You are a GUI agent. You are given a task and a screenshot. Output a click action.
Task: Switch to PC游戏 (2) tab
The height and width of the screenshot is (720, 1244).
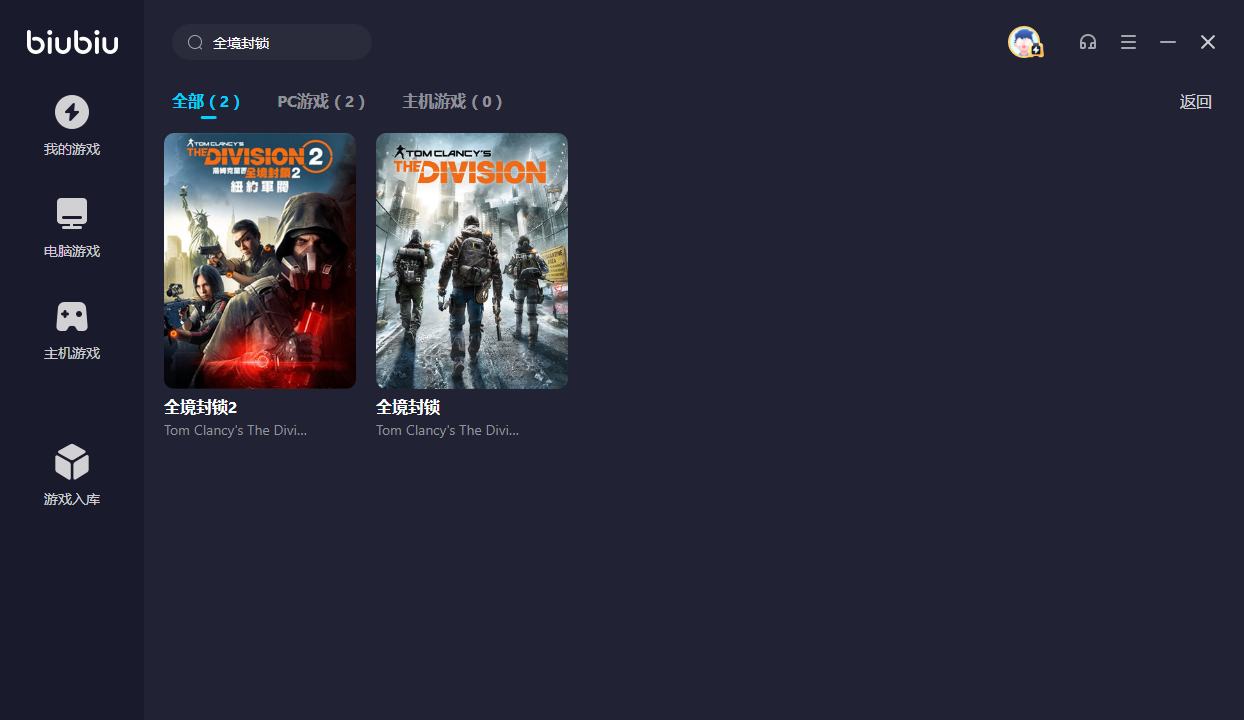321,102
